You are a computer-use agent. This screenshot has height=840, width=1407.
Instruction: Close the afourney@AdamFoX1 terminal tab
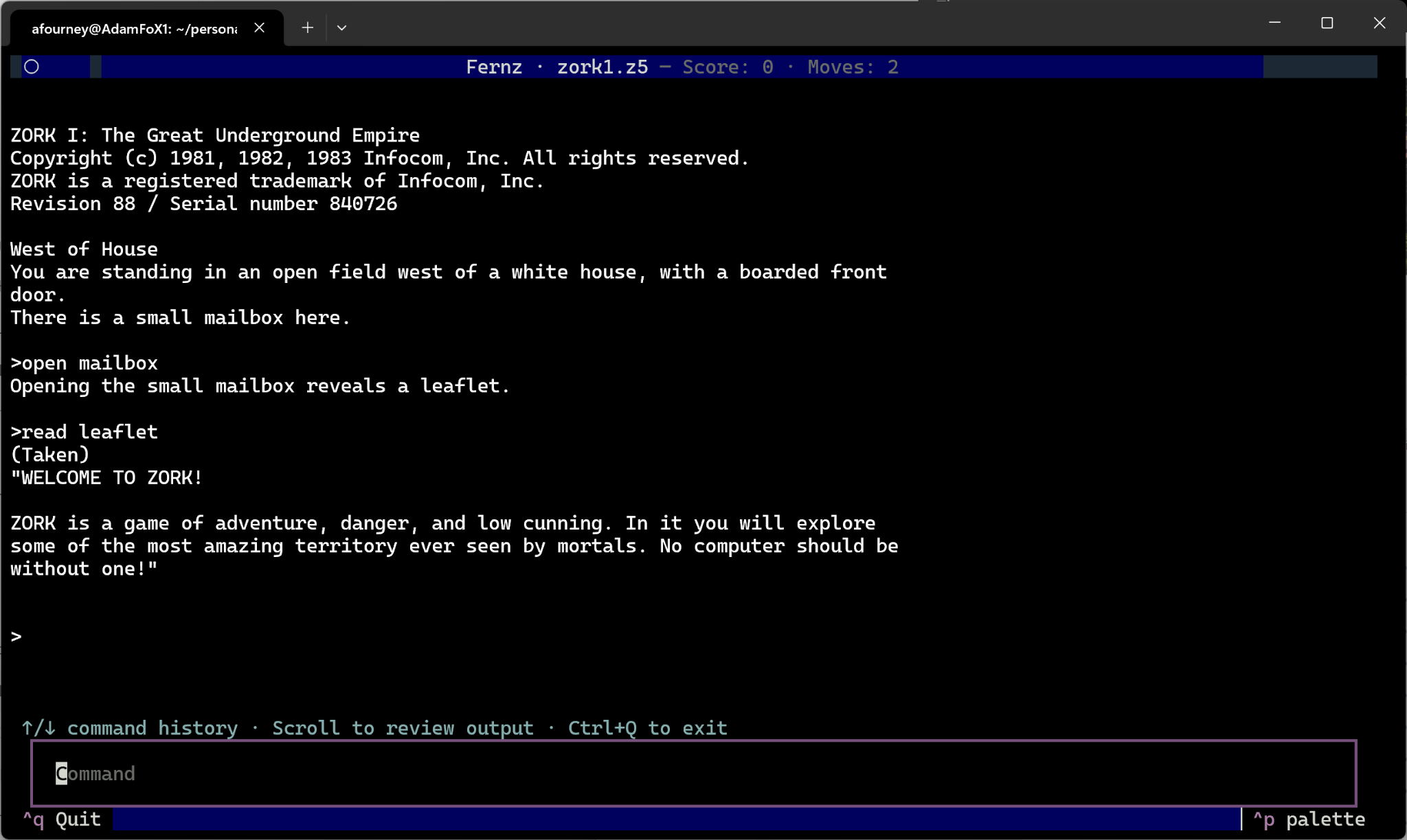tap(259, 27)
